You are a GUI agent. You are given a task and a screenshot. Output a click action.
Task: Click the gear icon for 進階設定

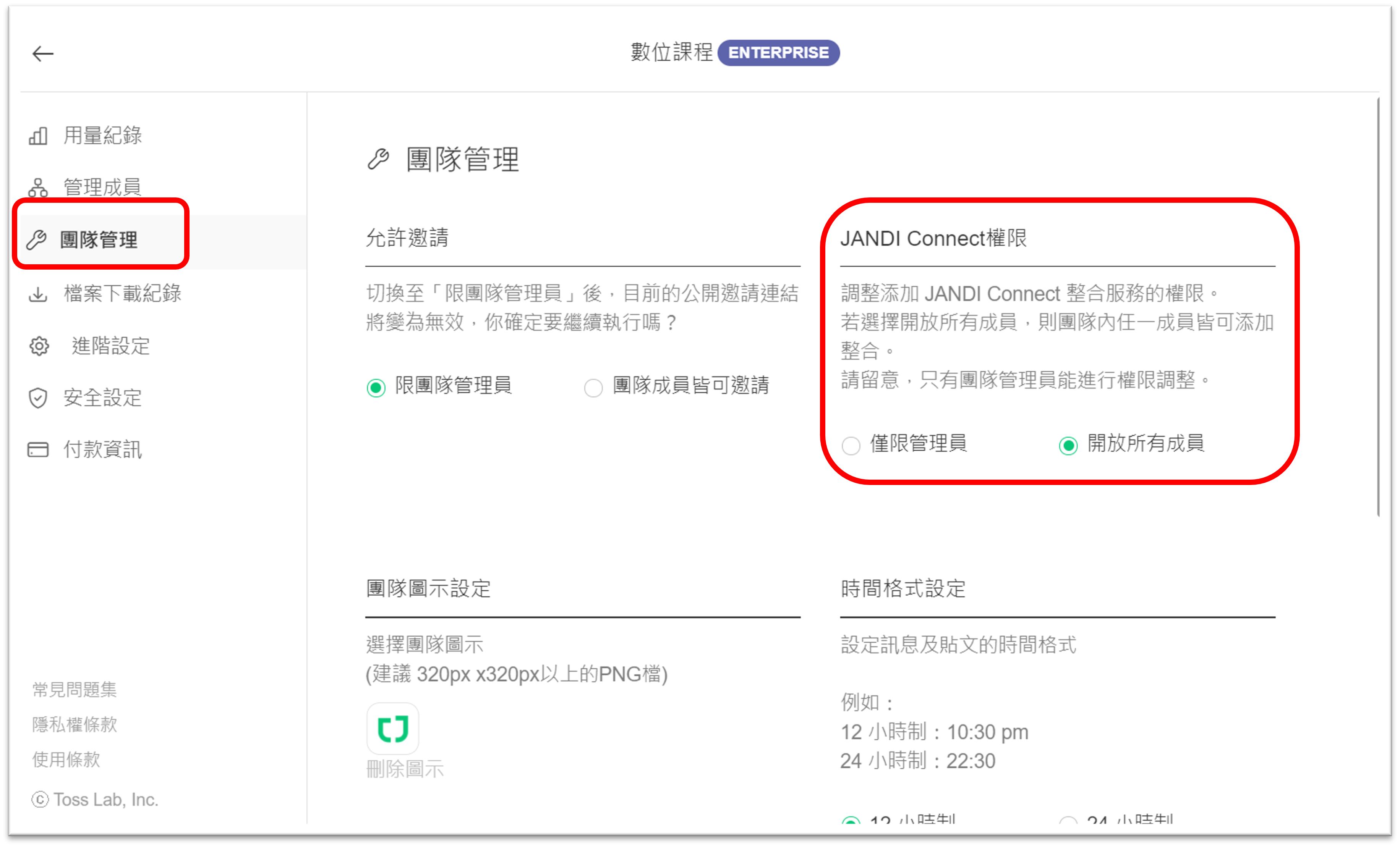[39, 346]
